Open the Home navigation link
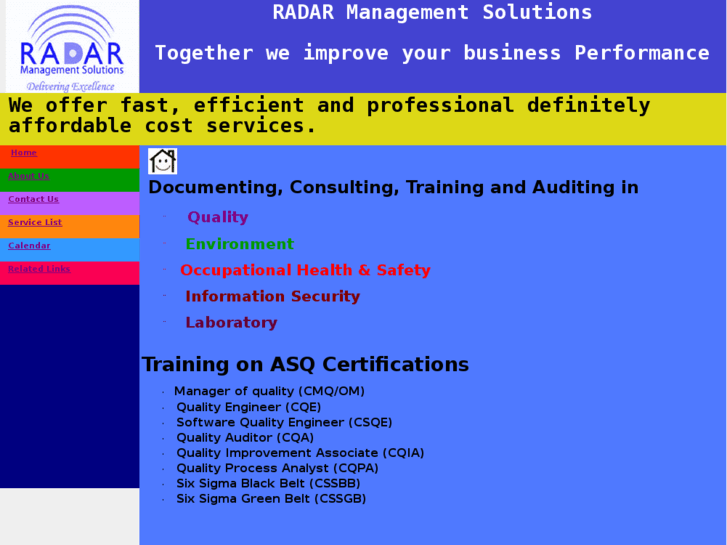 click(x=24, y=153)
